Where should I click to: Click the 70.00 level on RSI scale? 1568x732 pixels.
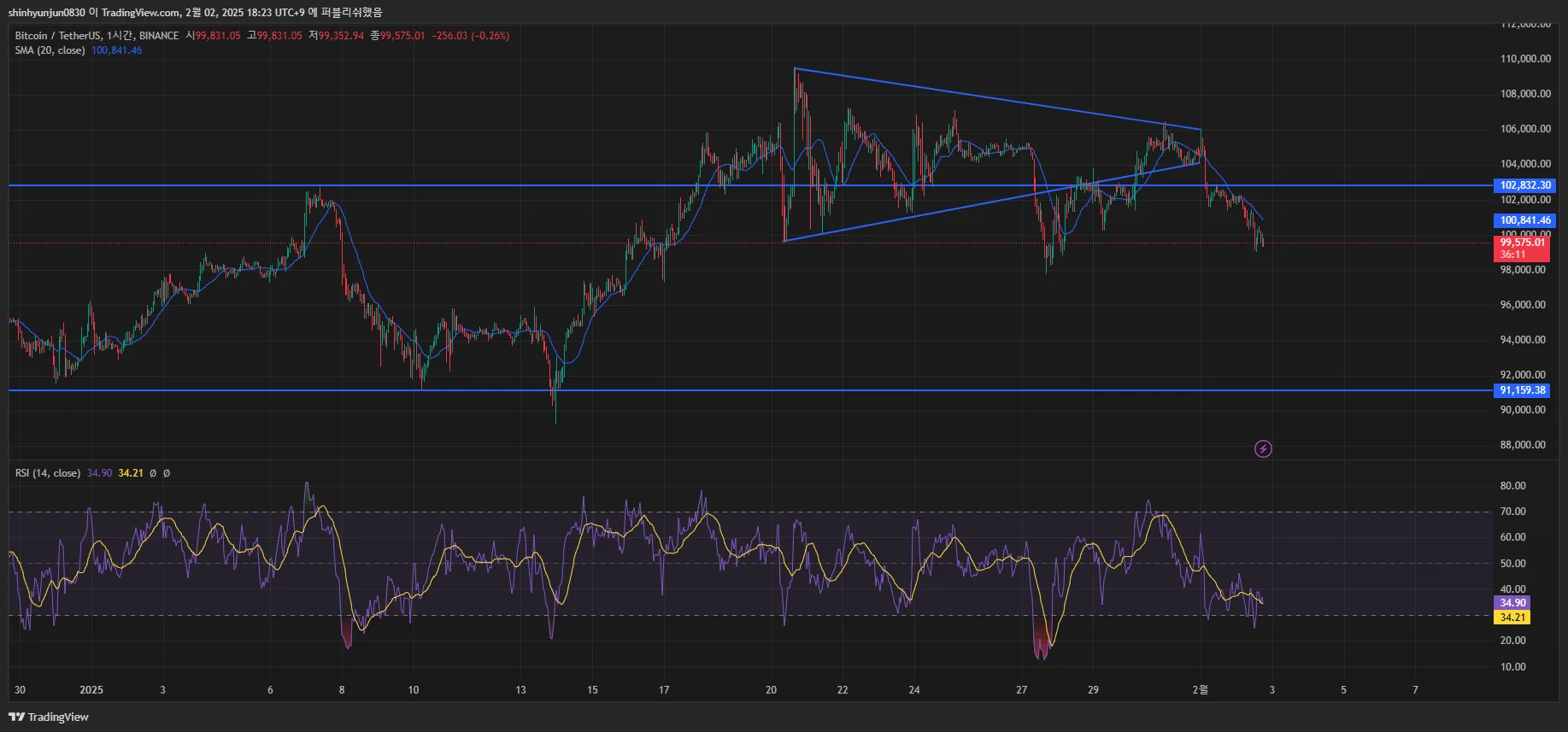tap(1512, 512)
